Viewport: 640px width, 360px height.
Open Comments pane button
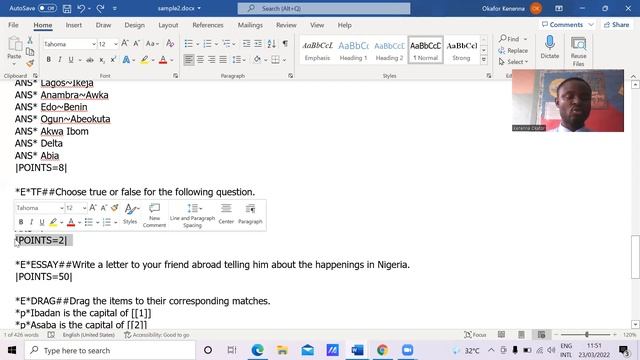pos(567,25)
